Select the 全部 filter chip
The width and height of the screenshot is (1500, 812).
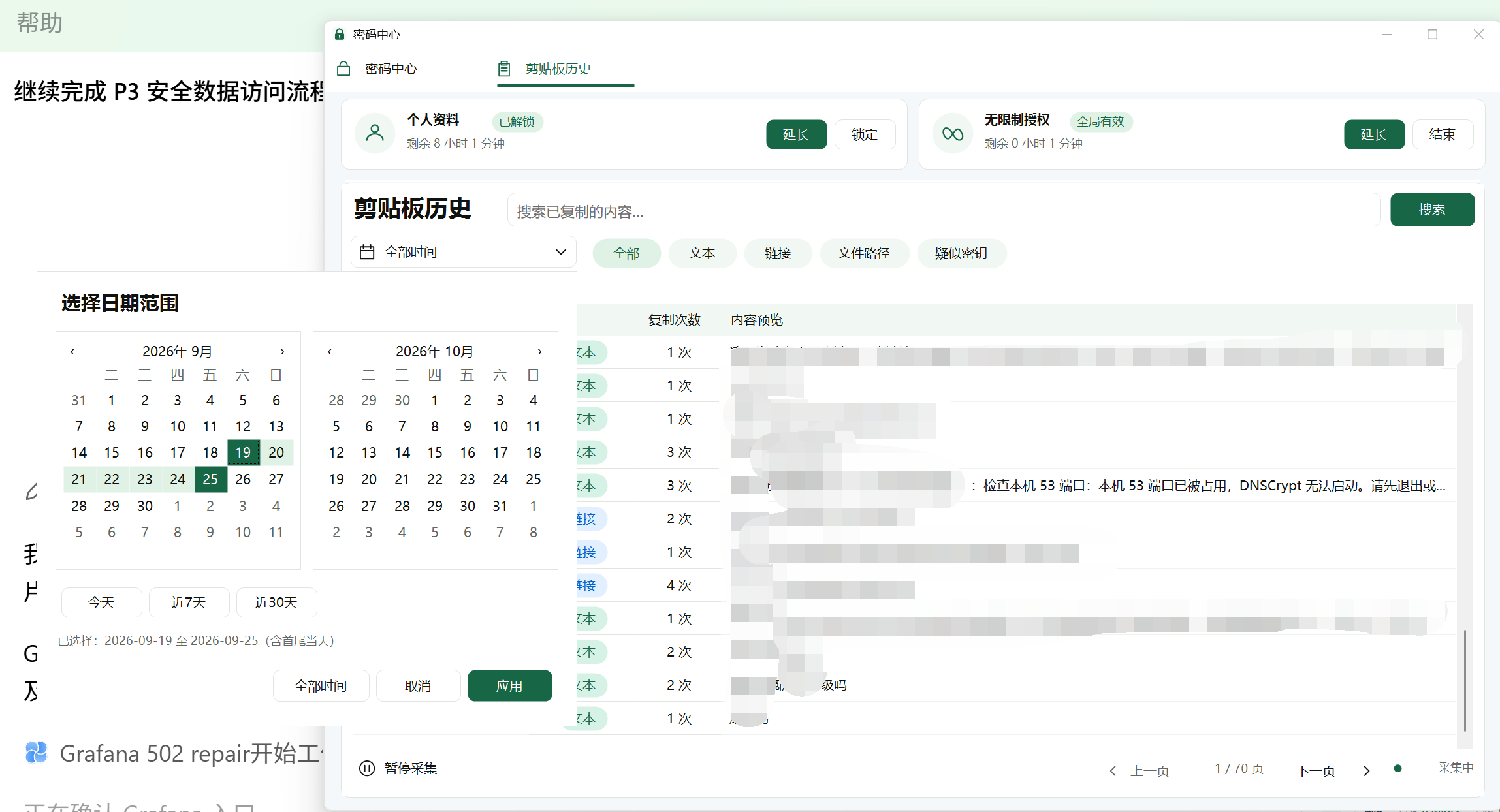626,253
